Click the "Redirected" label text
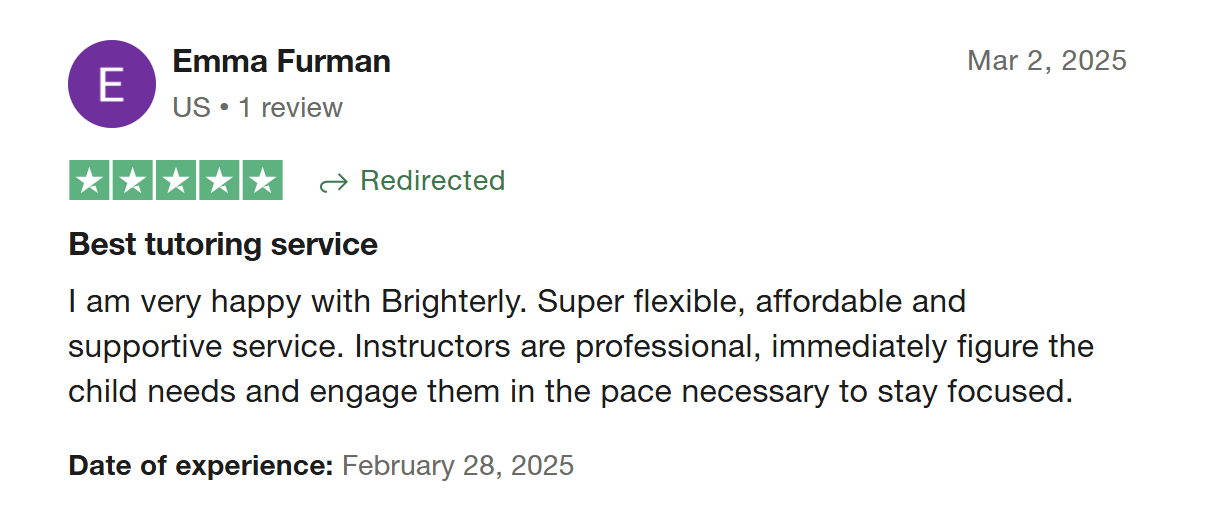 pyautogui.click(x=432, y=181)
